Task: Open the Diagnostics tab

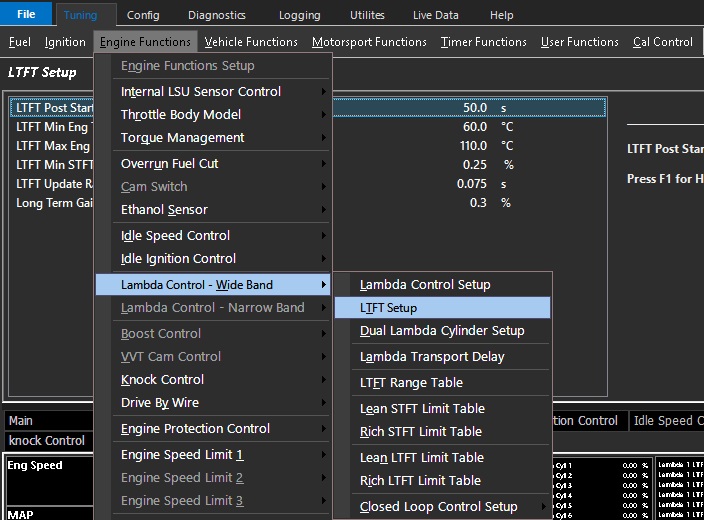Action: (216, 15)
